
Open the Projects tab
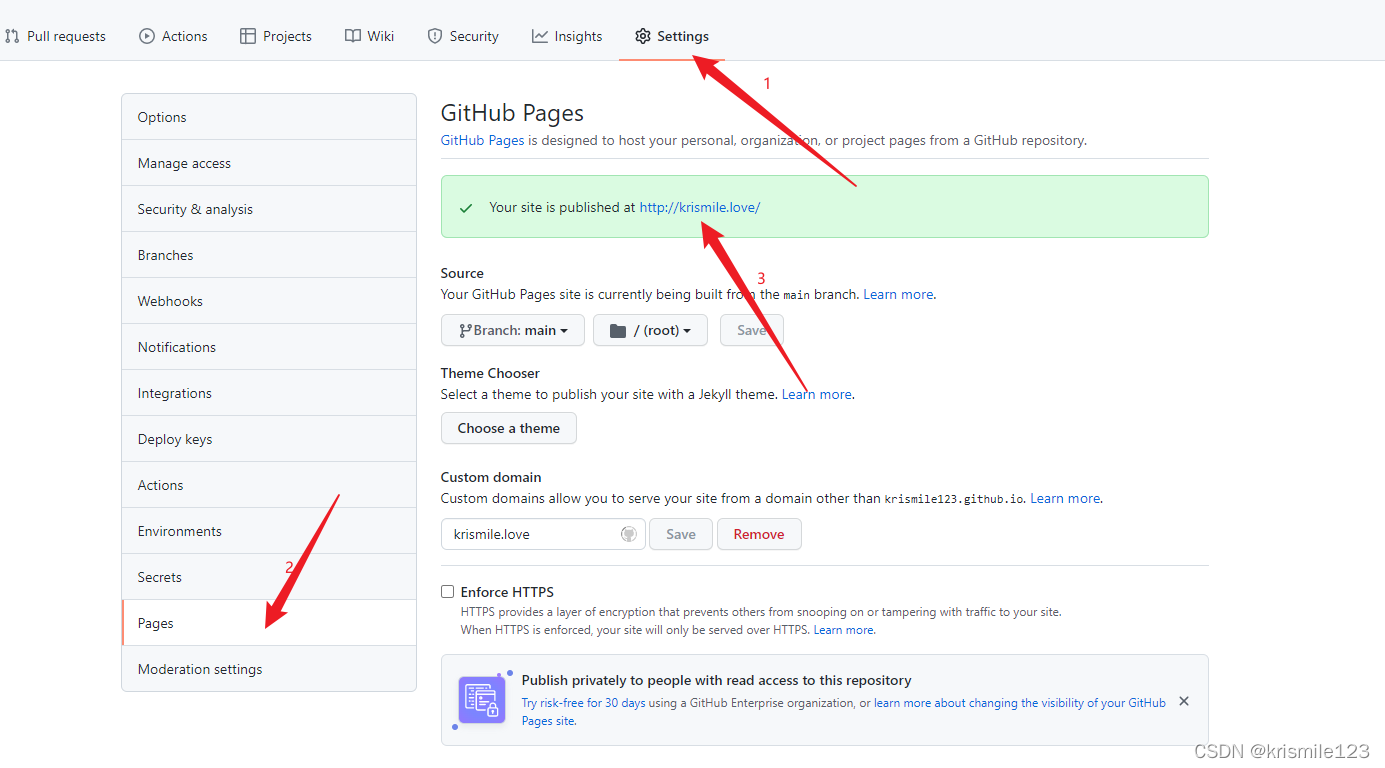276,36
